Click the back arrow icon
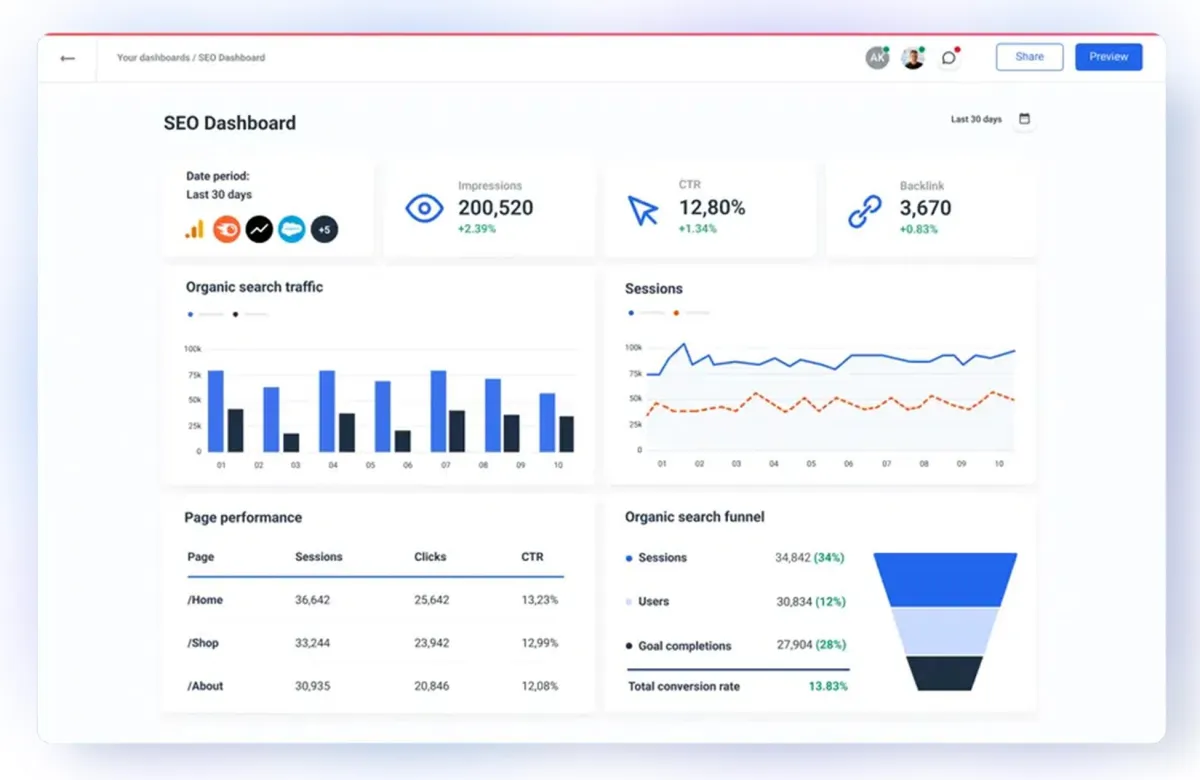Image resolution: width=1200 pixels, height=780 pixels. coord(67,58)
